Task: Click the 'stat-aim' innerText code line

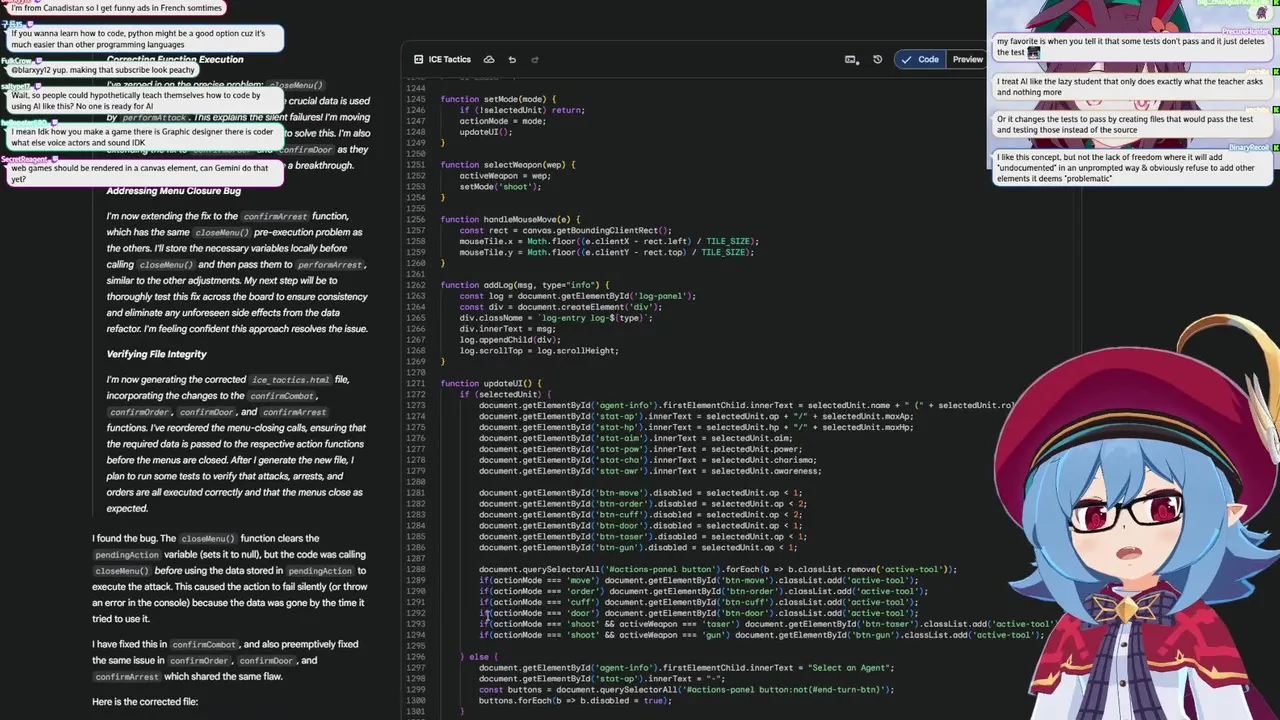Action: 635,438
